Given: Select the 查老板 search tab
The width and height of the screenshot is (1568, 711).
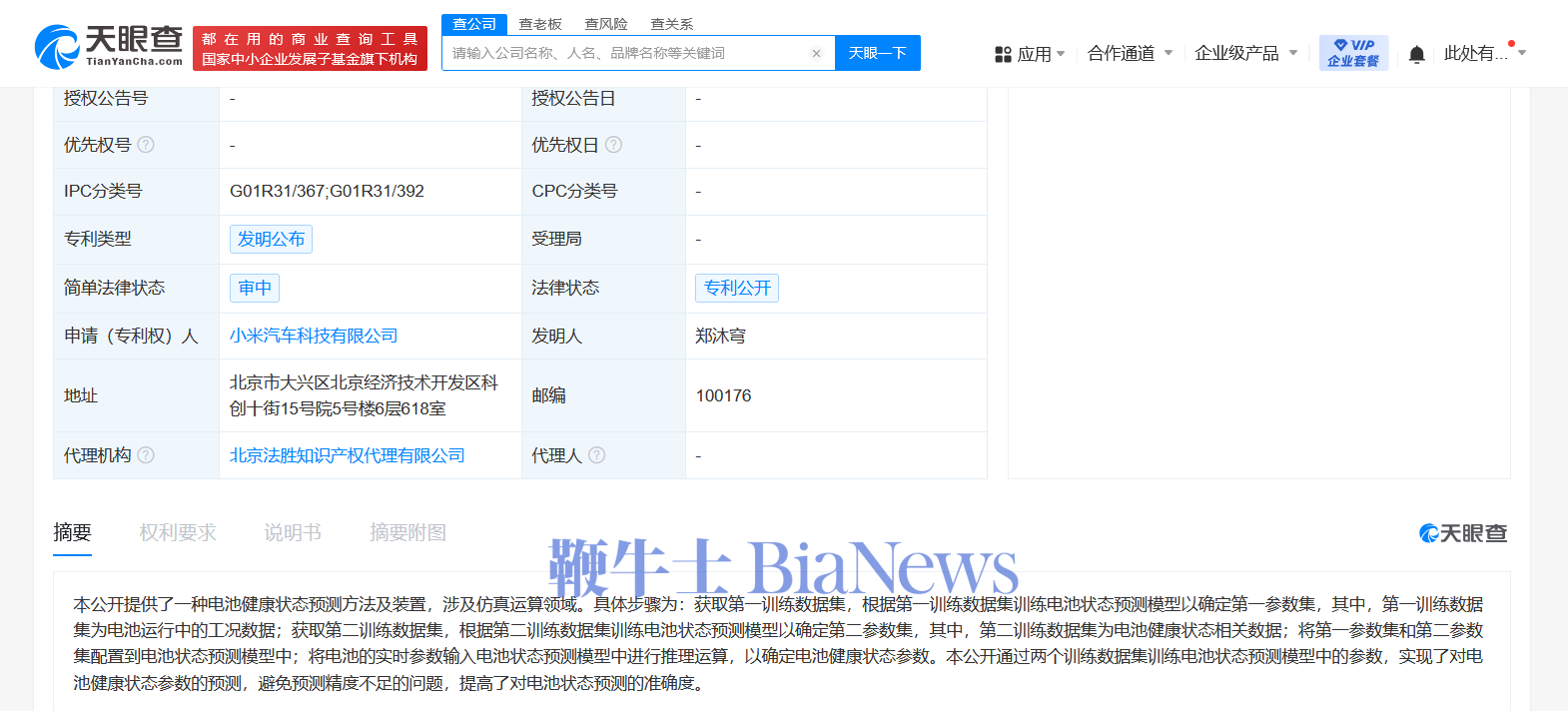Looking at the screenshot, I should click(540, 24).
